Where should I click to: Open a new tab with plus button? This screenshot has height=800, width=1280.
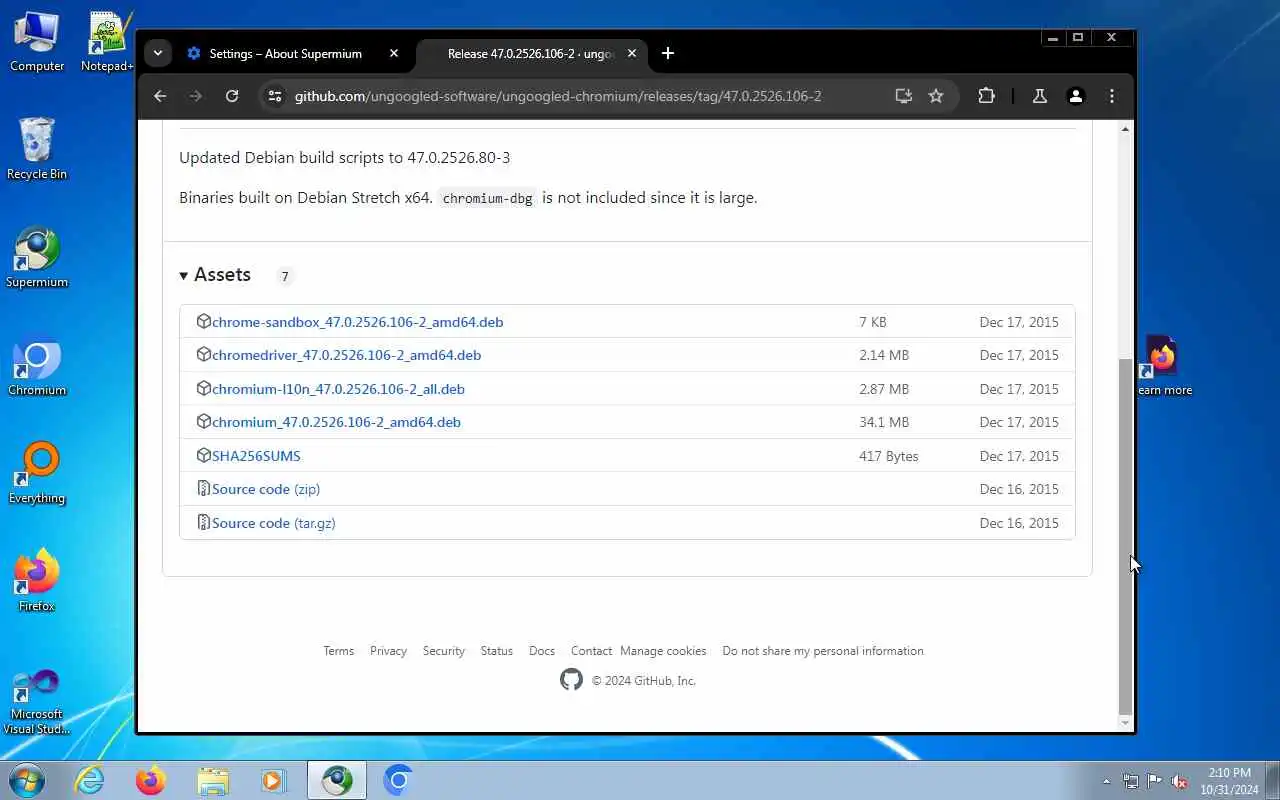(668, 53)
